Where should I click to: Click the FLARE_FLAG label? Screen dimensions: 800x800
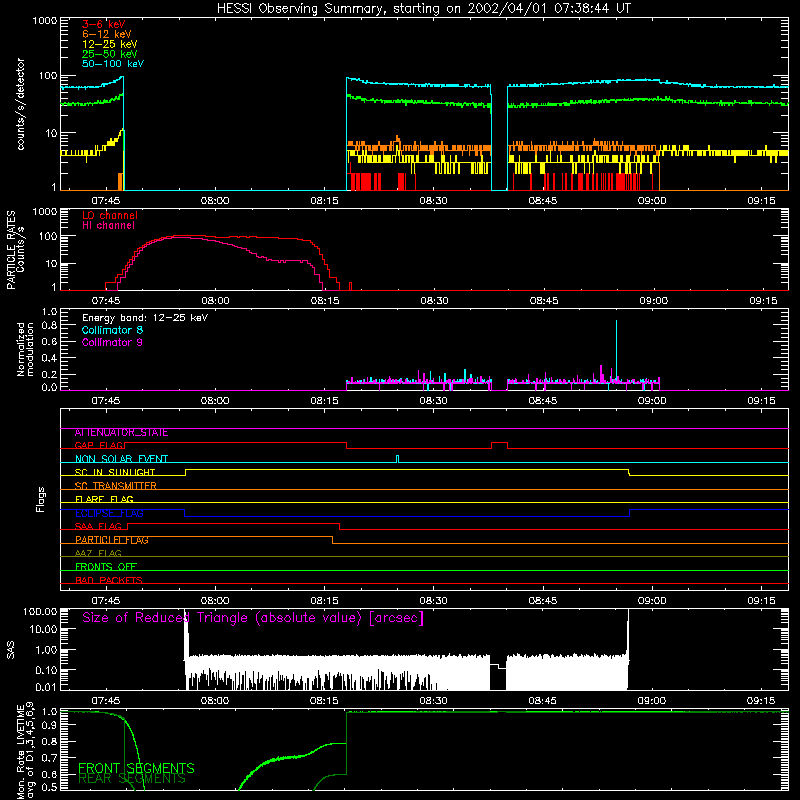pos(104,499)
